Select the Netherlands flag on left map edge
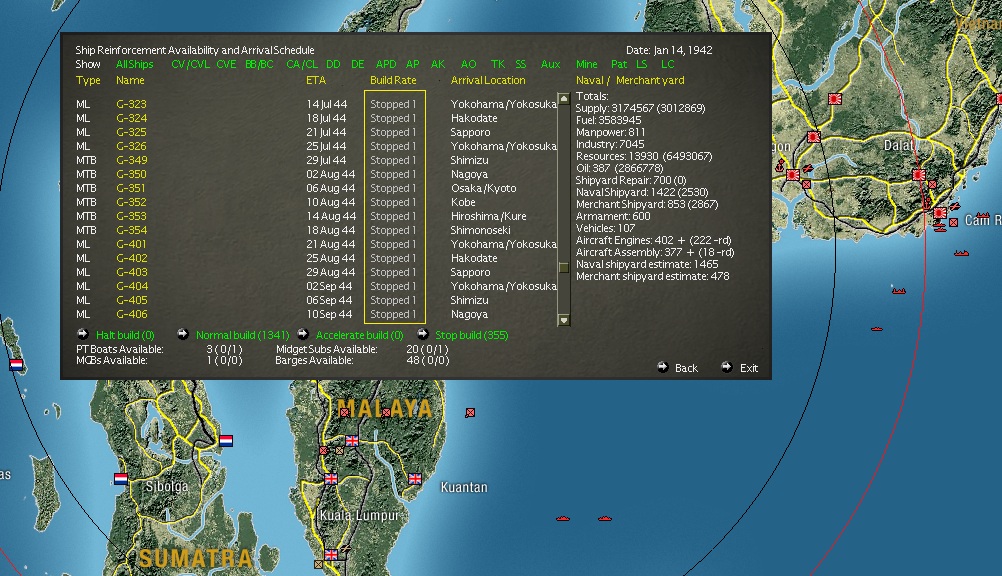 17,365
